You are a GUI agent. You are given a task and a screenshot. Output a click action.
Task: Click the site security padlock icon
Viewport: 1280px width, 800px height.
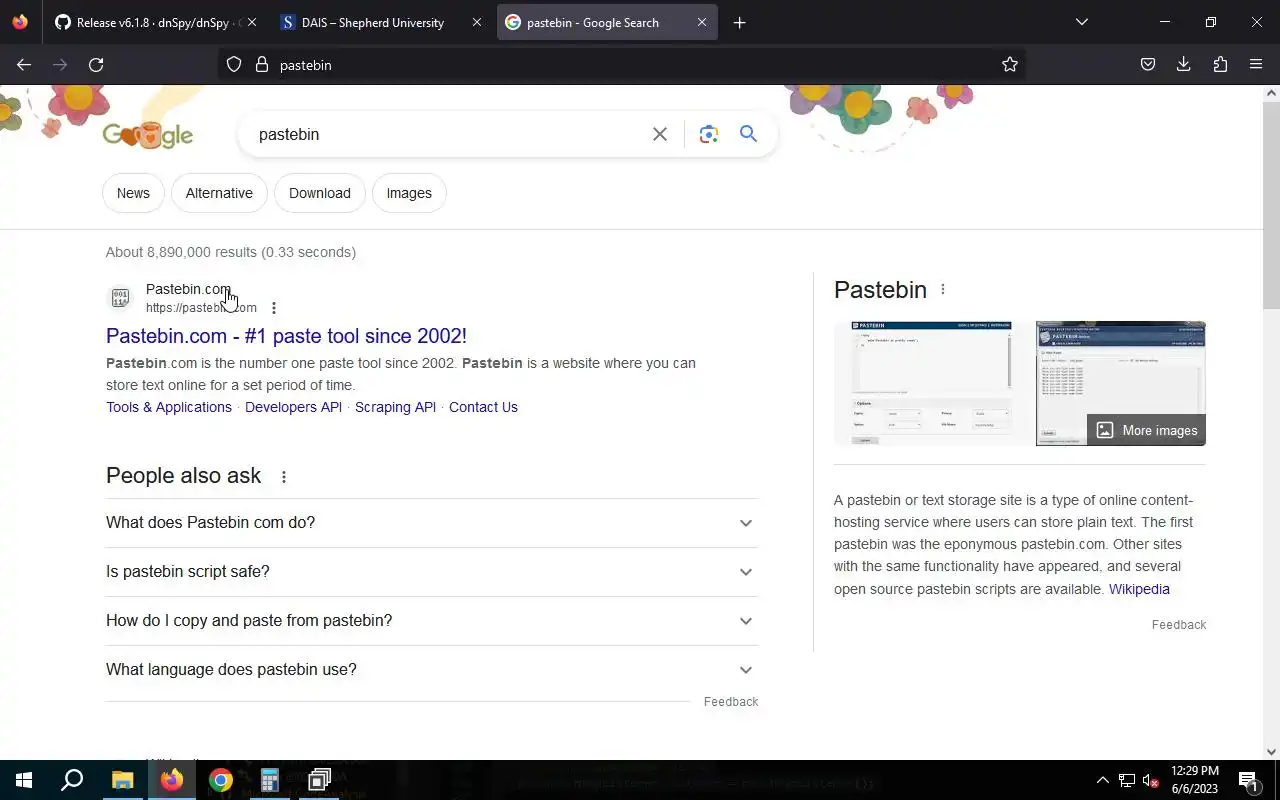pos(262,64)
